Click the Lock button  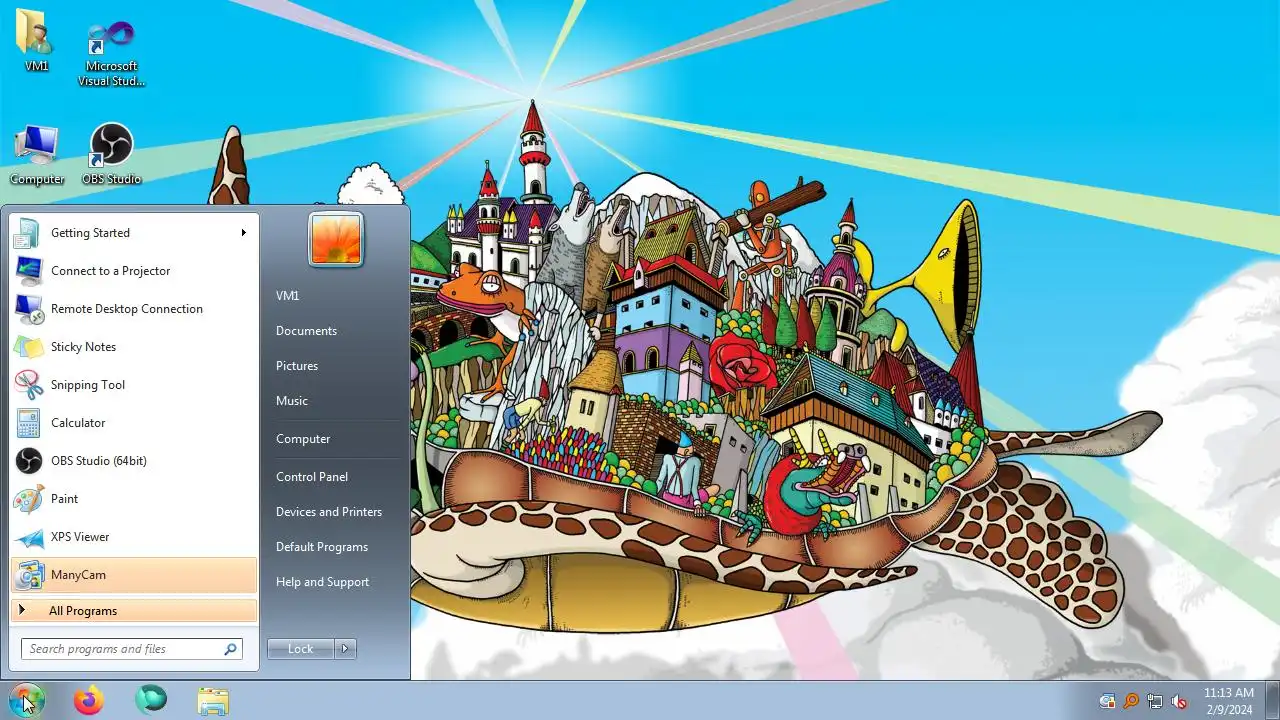coord(300,649)
